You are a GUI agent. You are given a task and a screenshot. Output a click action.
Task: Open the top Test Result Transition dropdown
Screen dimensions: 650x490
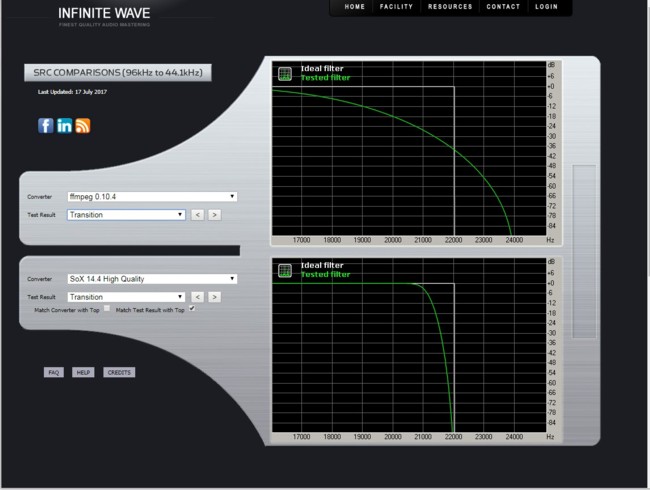pos(126,215)
